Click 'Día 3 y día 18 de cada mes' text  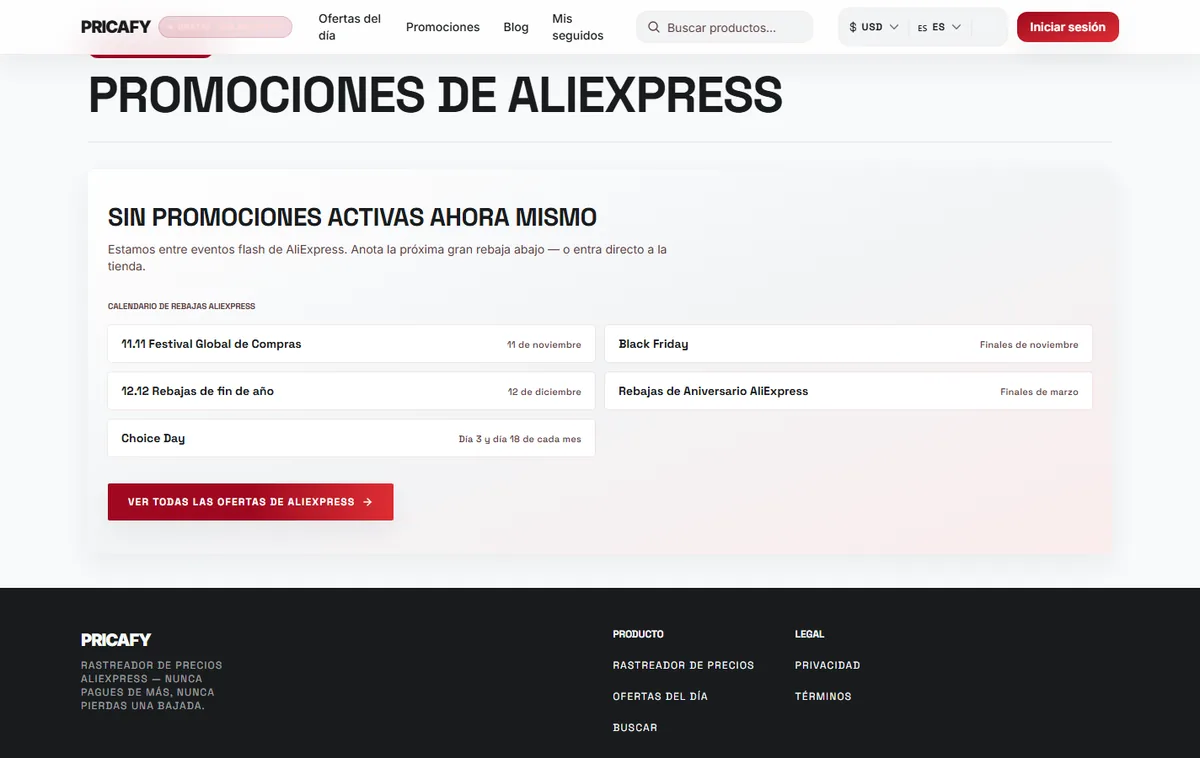(x=520, y=439)
